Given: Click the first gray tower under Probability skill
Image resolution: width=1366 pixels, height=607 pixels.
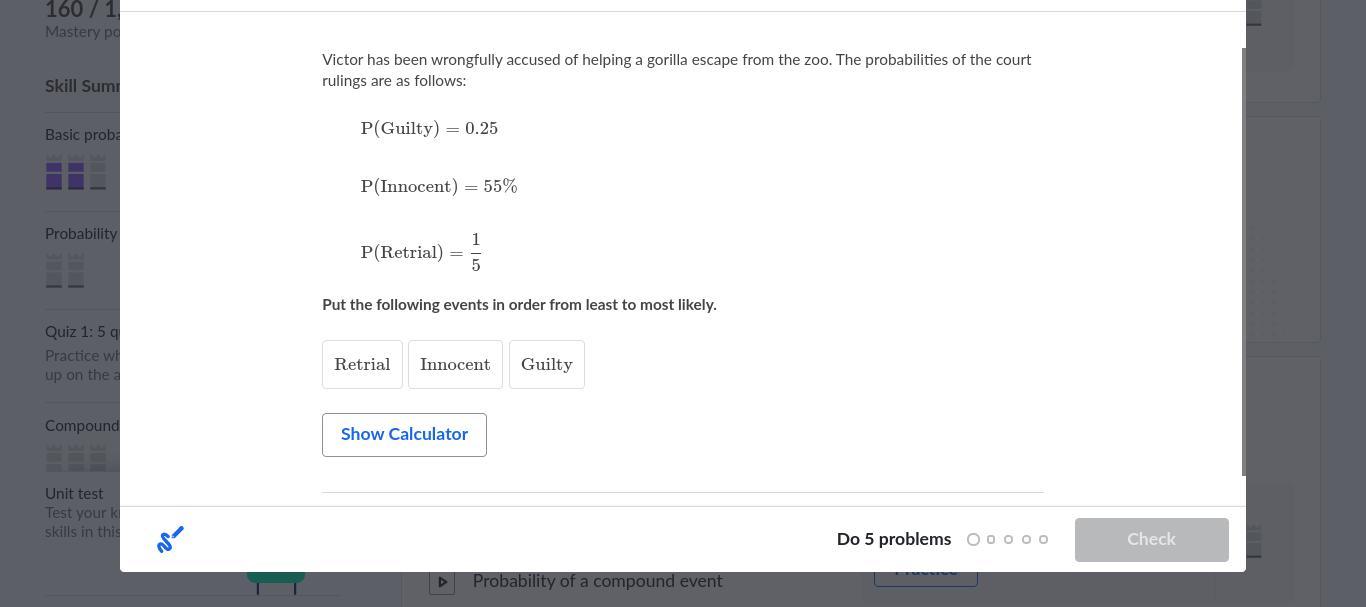Looking at the screenshot, I should (x=54, y=270).
